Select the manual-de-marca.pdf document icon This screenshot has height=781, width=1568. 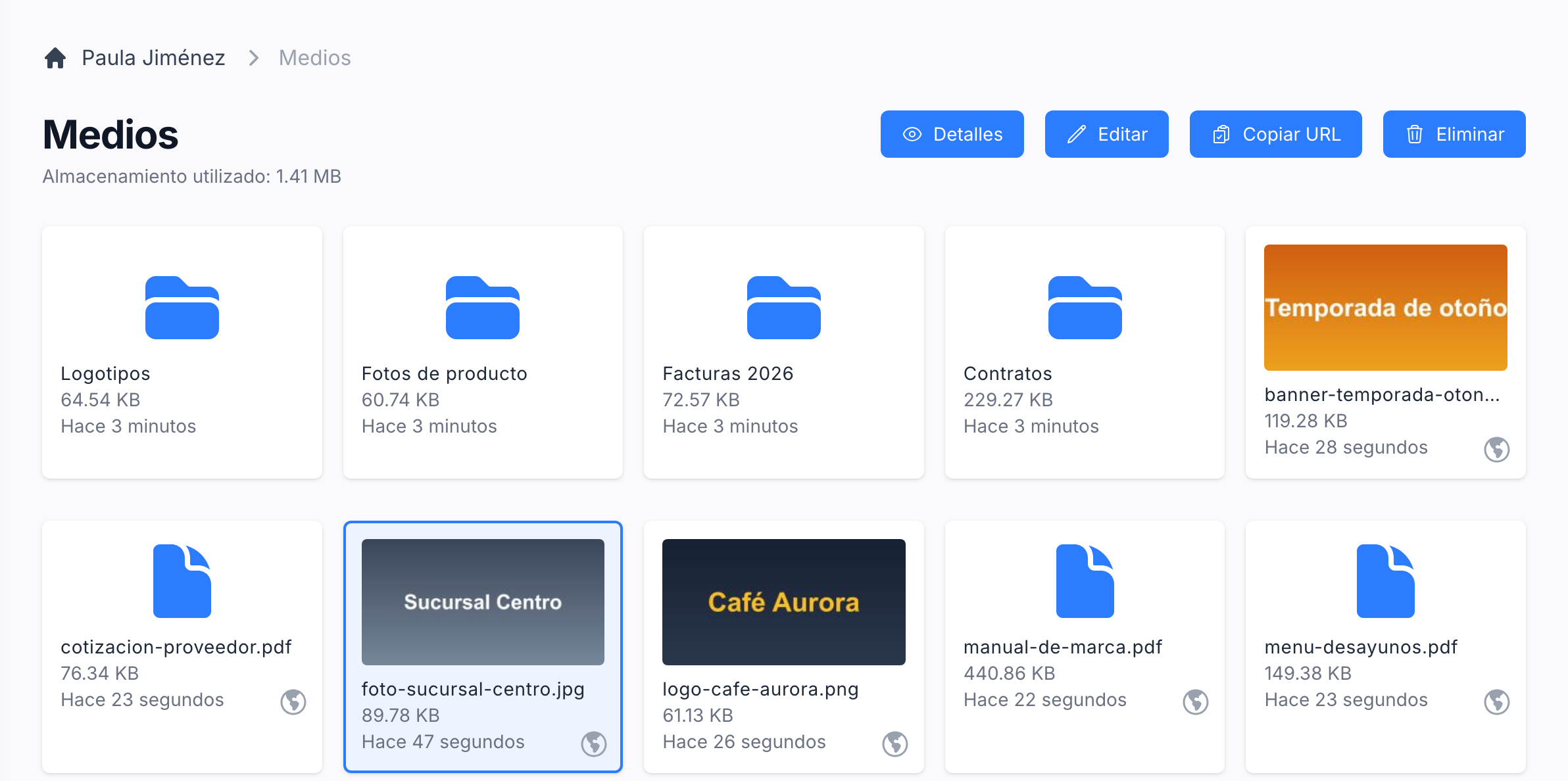coord(1085,581)
